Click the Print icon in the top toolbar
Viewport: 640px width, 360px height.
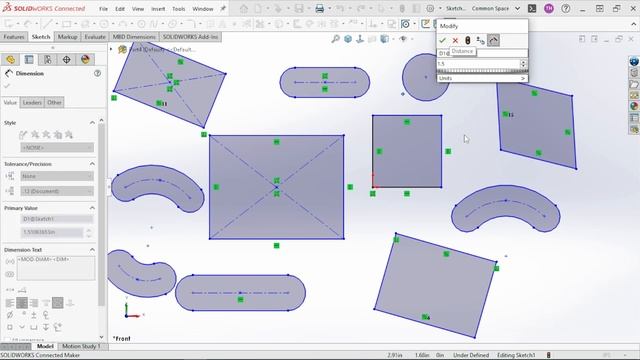coord(320,9)
